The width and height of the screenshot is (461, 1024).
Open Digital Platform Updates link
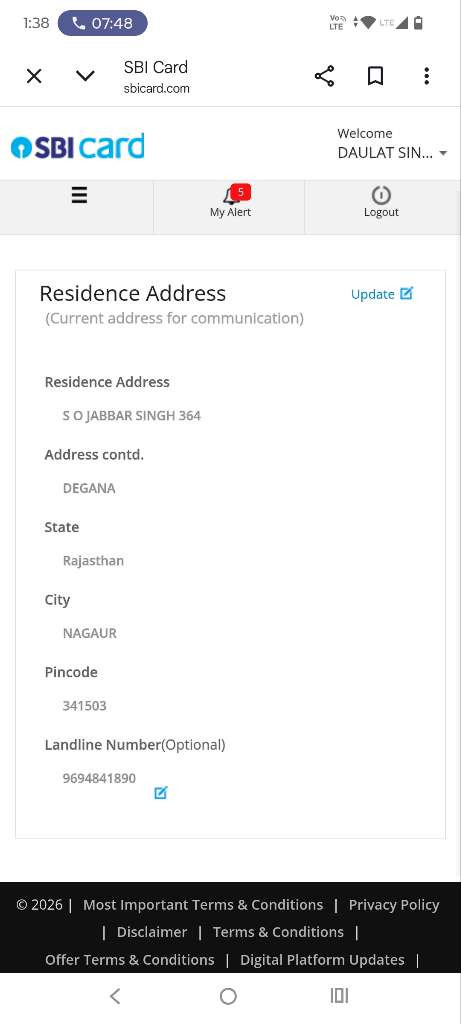(322, 959)
